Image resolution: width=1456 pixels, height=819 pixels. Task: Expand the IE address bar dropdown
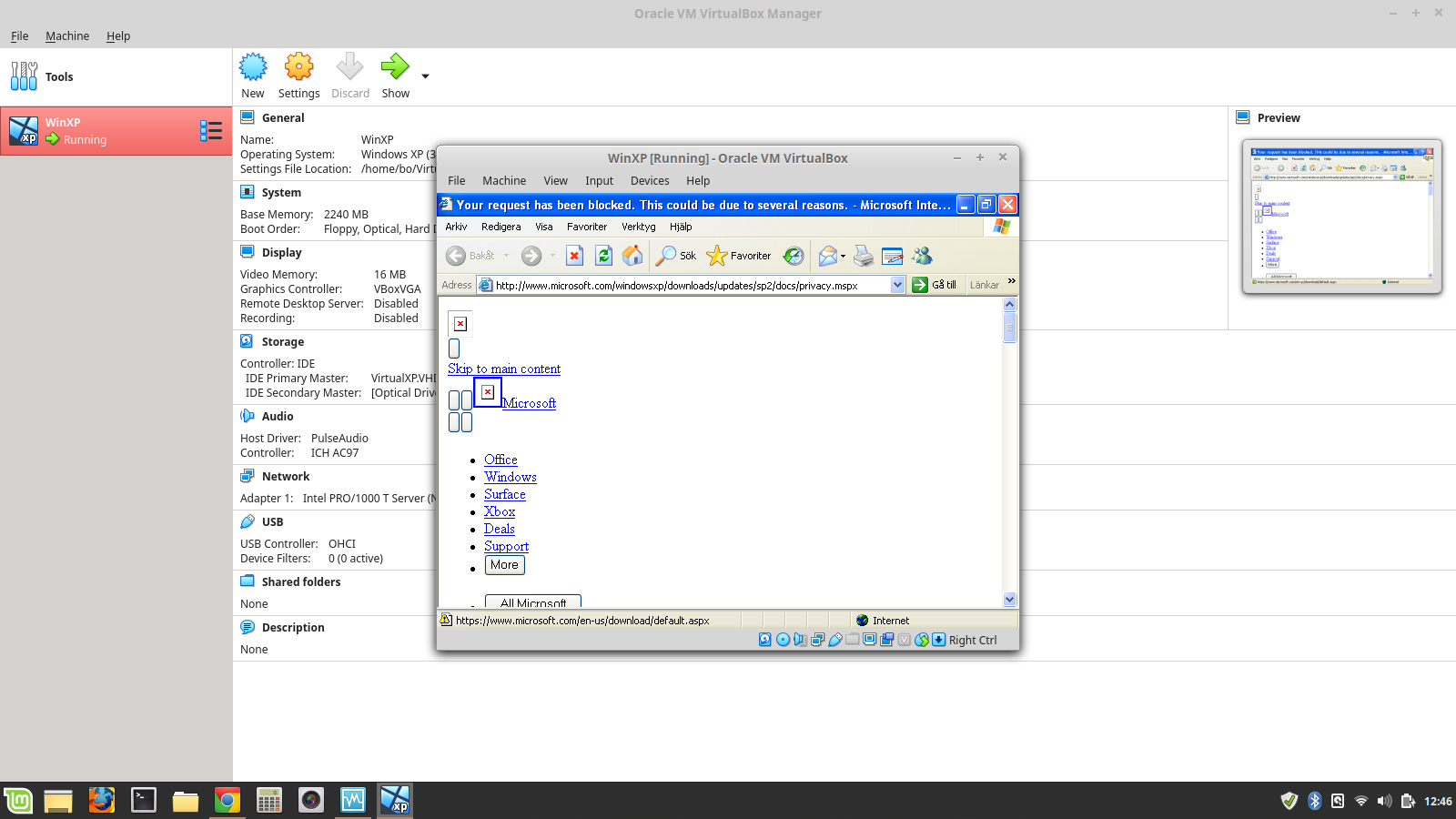point(897,285)
